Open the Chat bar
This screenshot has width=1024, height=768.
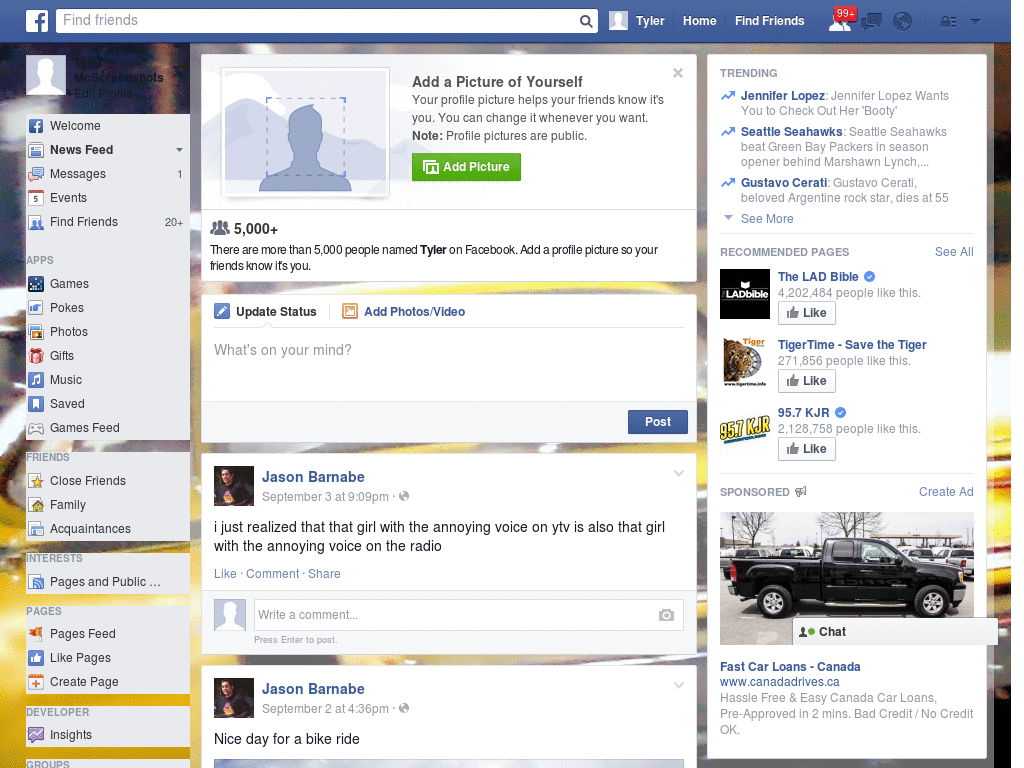(895, 632)
